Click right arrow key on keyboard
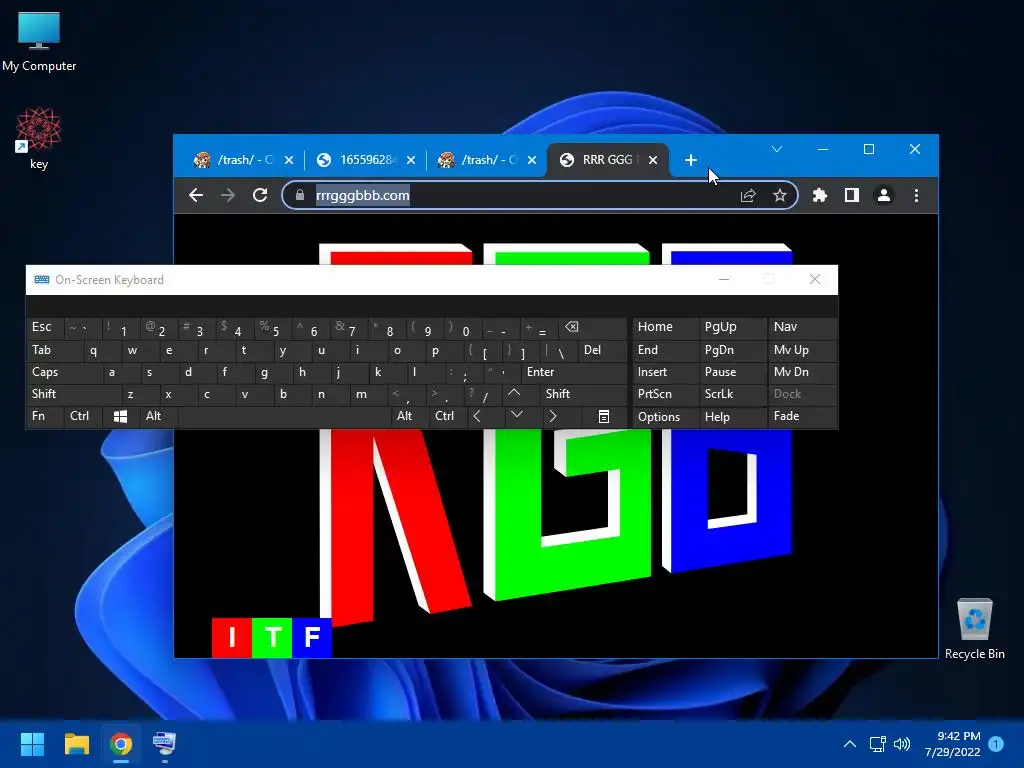Image resolution: width=1024 pixels, height=768 pixels. point(561,417)
